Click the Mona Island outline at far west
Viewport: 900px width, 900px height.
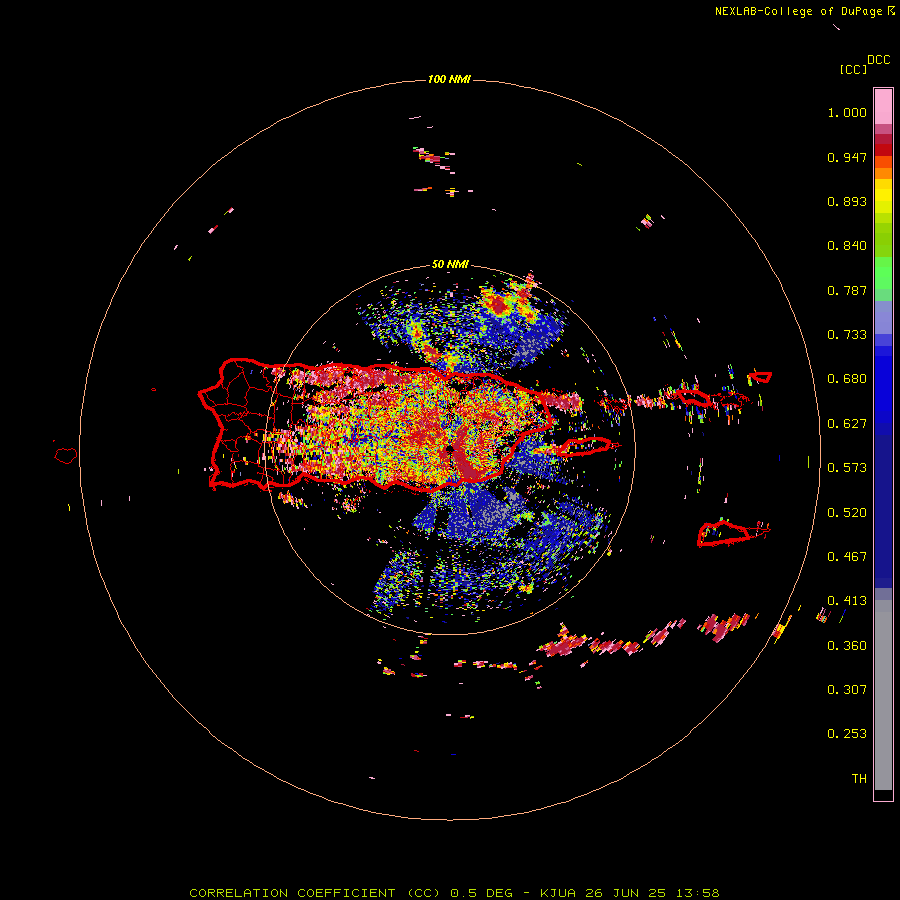[66, 455]
